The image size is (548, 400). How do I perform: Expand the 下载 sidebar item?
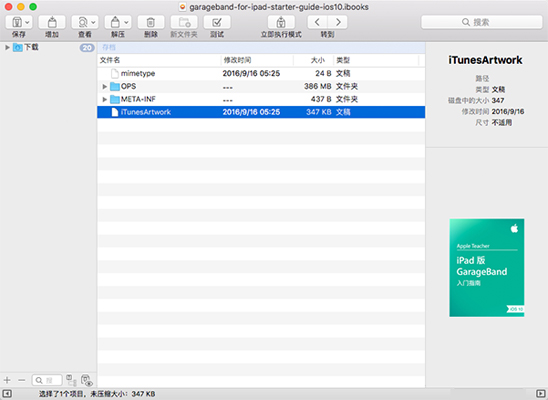pos(7,47)
